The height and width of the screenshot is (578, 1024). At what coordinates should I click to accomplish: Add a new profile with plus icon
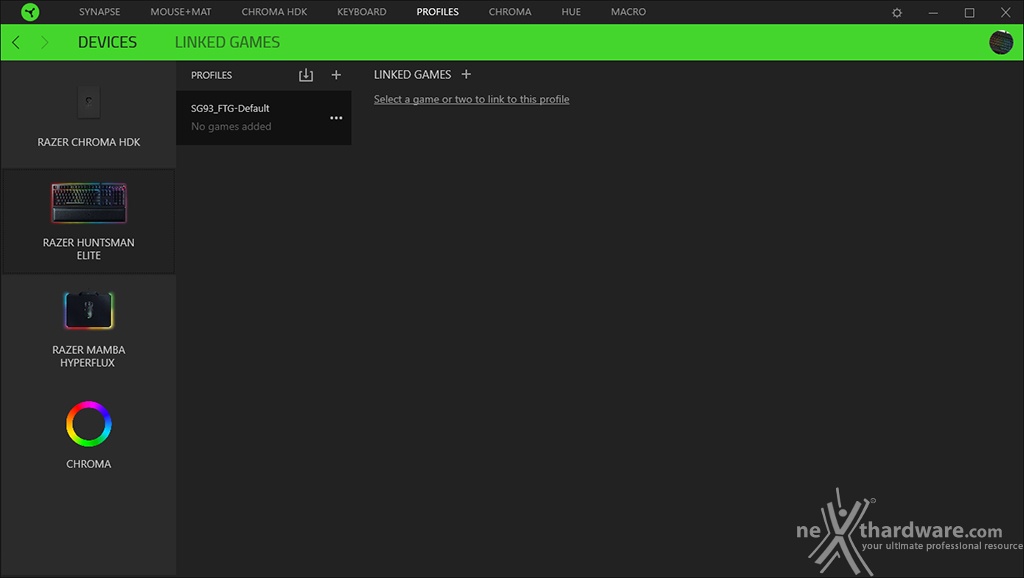(x=336, y=75)
